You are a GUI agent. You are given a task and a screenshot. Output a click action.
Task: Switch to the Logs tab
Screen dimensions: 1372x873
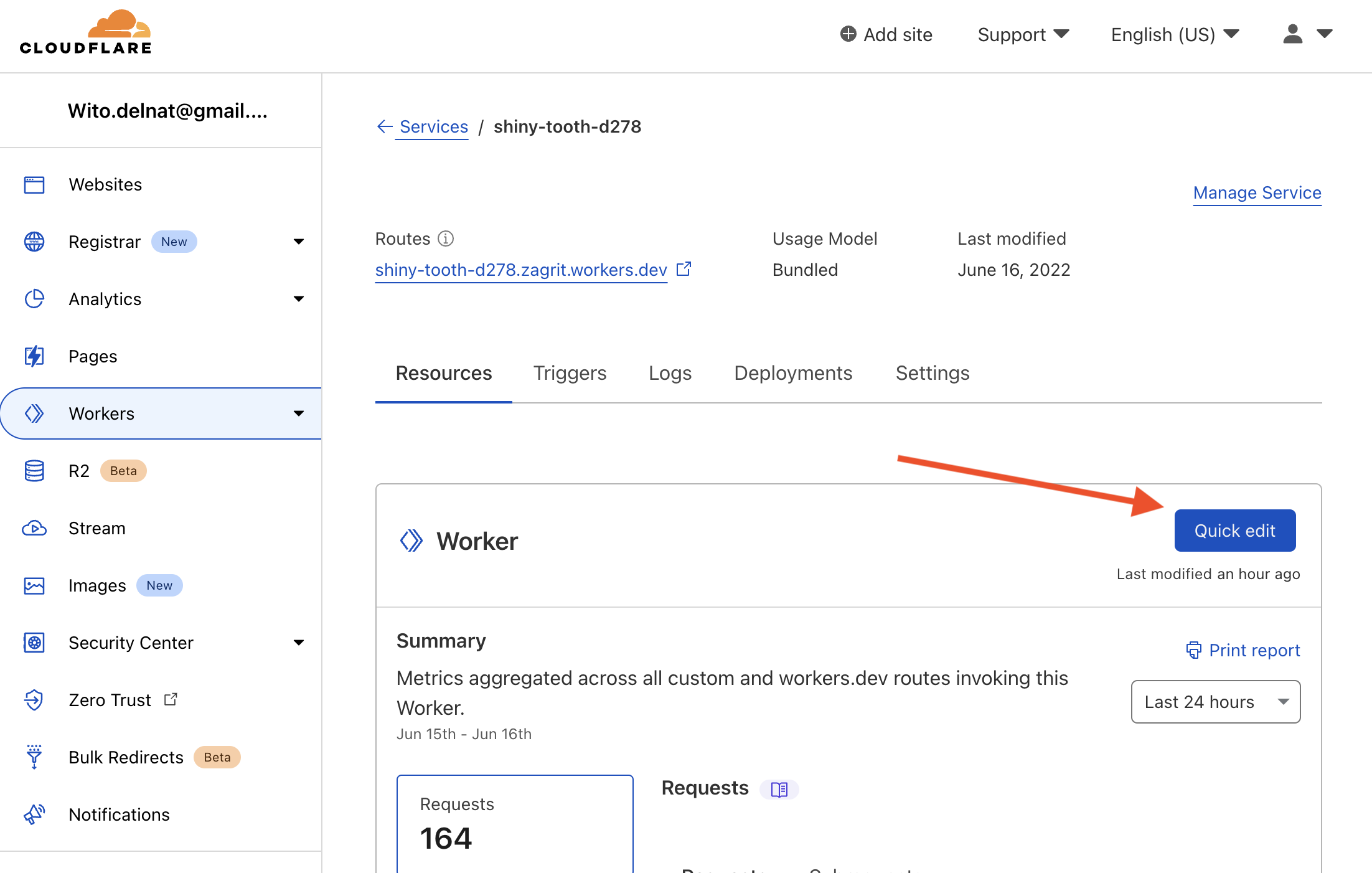[x=670, y=373]
